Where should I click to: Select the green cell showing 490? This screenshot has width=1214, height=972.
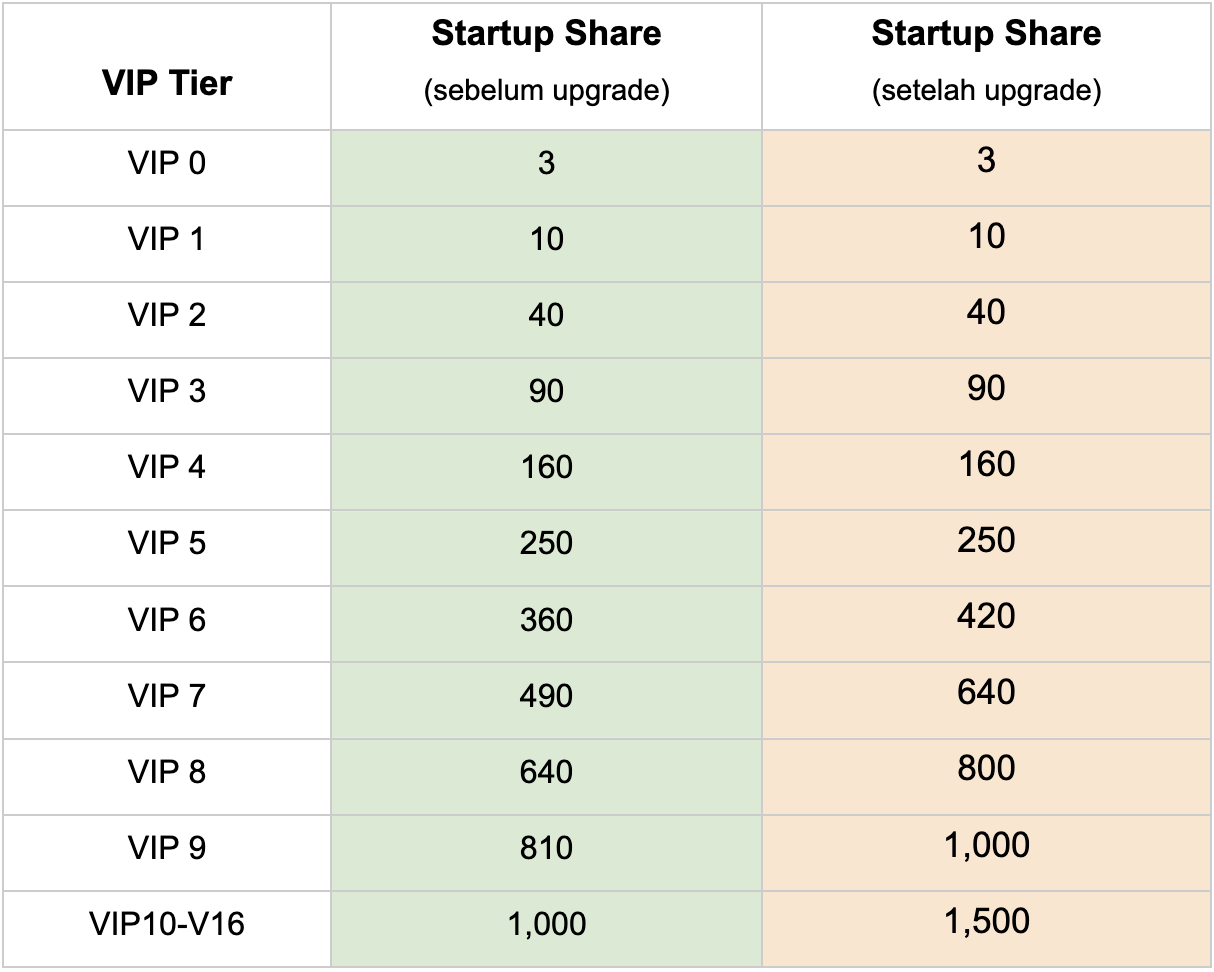pos(546,696)
